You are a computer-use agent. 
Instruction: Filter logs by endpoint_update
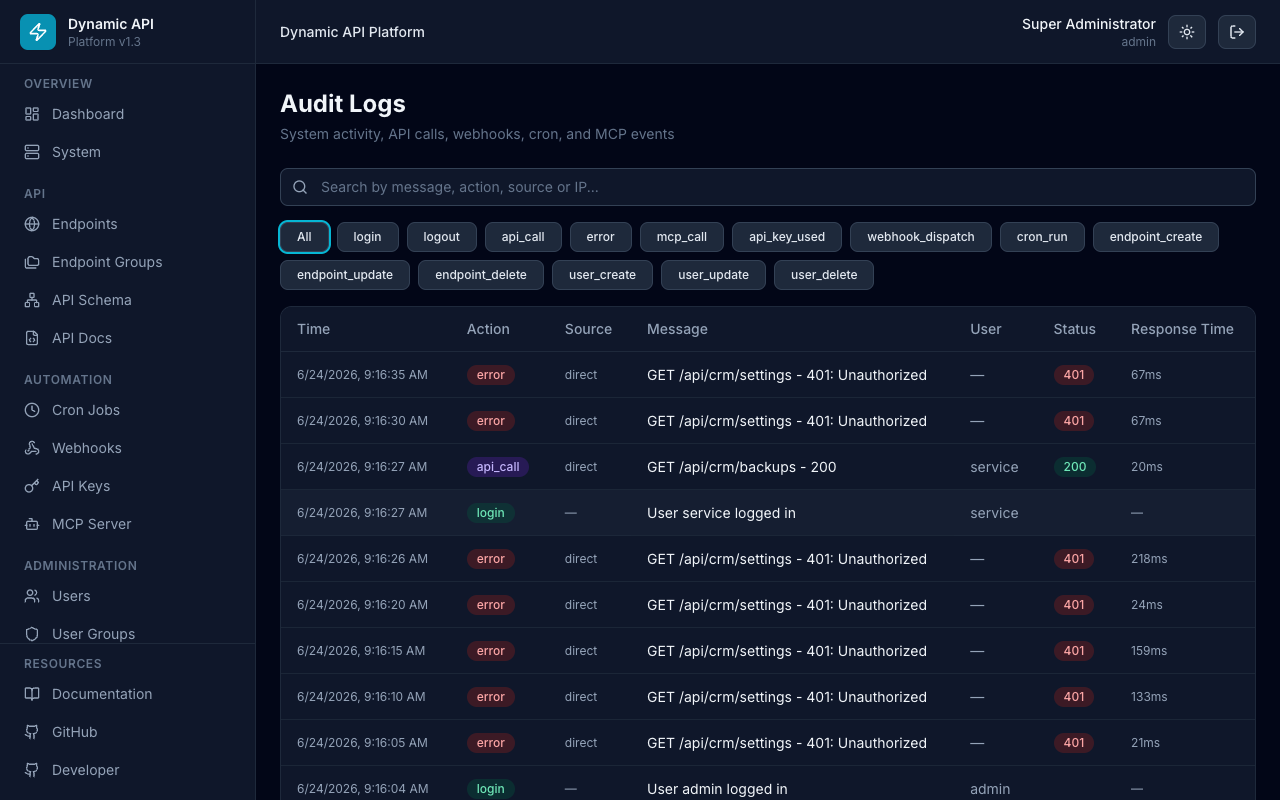pos(345,275)
